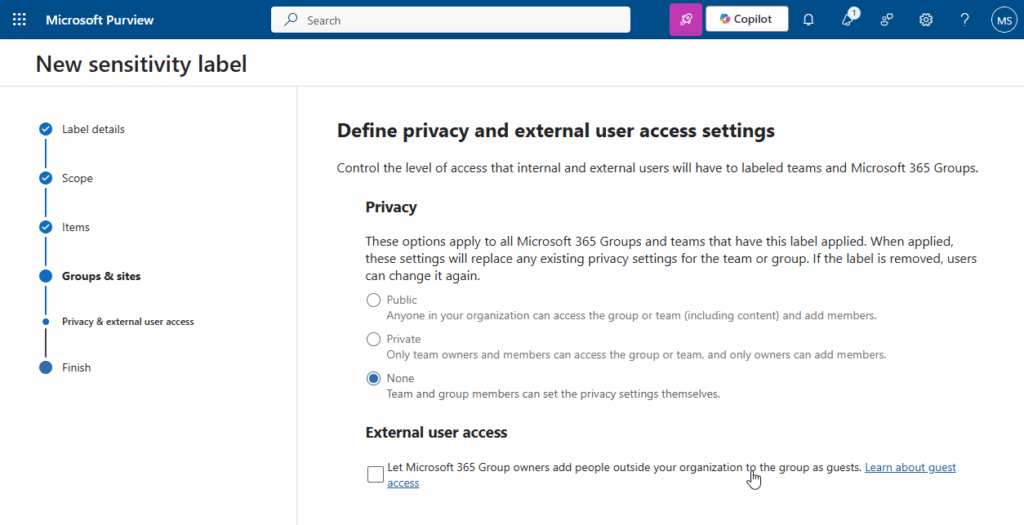Open the help question mark icon
The width and height of the screenshot is (1024, 525).
965,20
